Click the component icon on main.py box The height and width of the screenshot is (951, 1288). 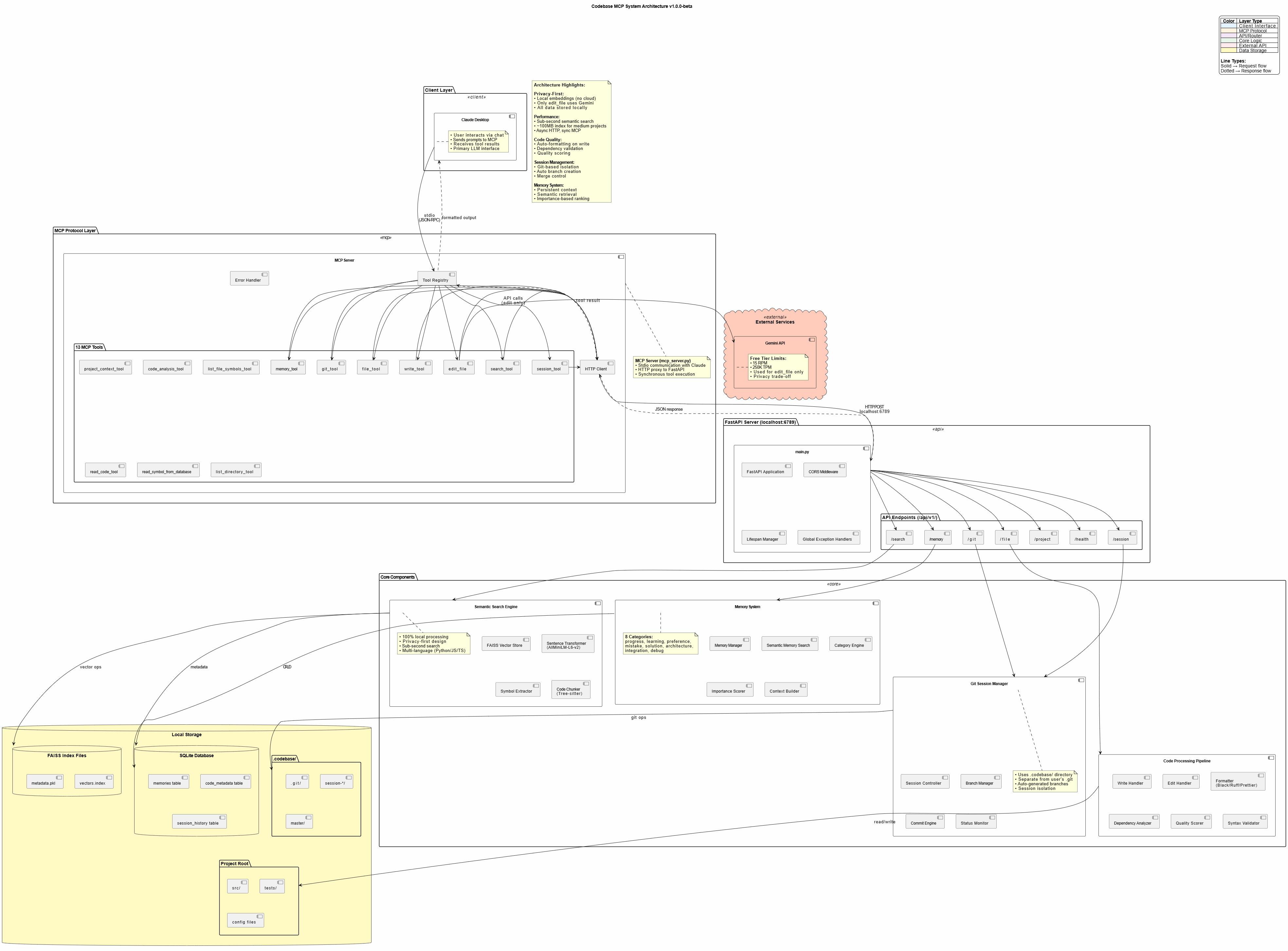(x=866, y=448)
